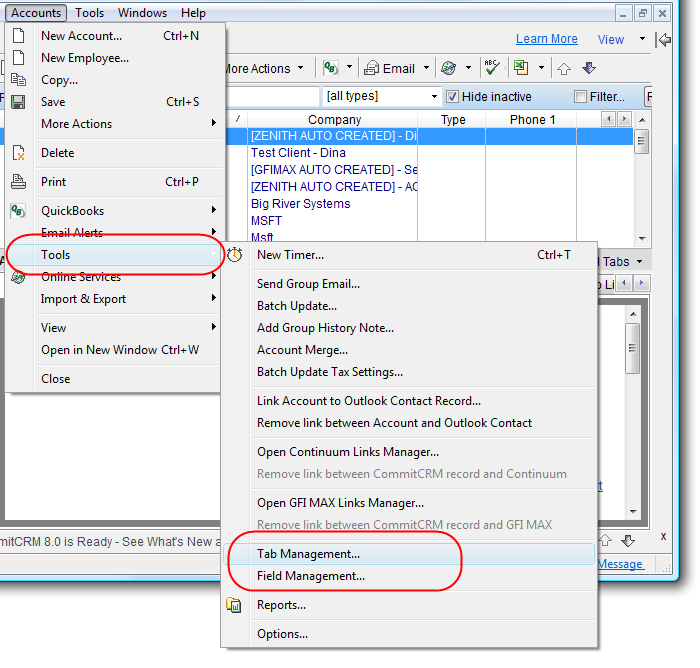
Task: Select Batch Update from the submenu
Action: pos(297,306)
